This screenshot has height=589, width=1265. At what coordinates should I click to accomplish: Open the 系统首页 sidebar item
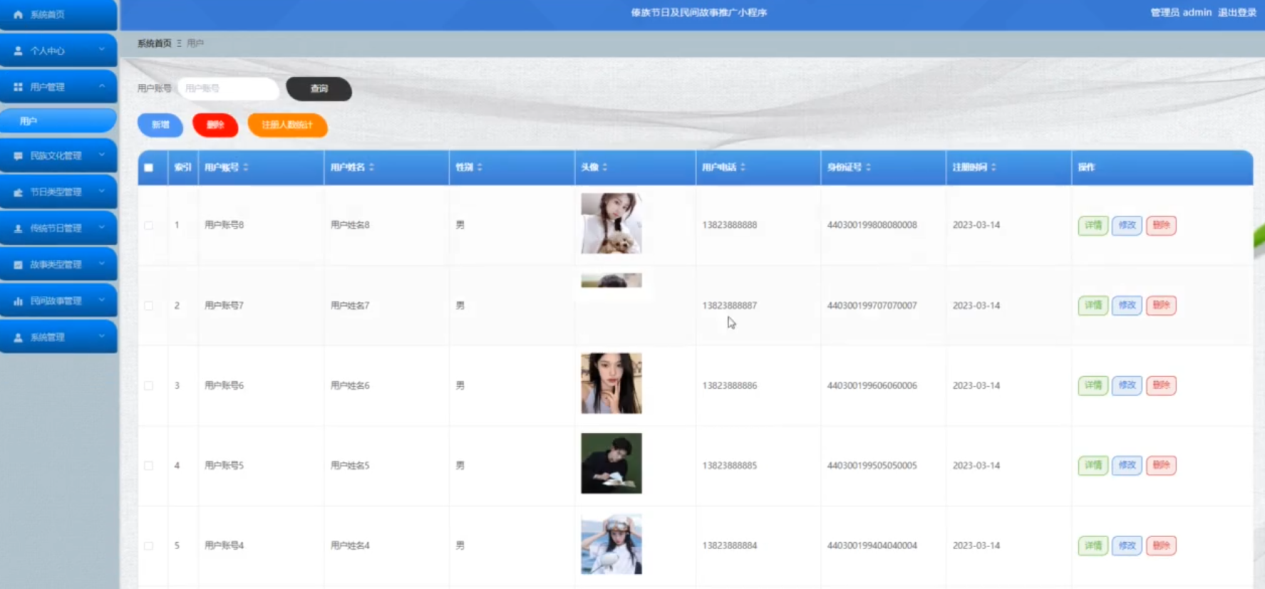click(x=59, y=15)
